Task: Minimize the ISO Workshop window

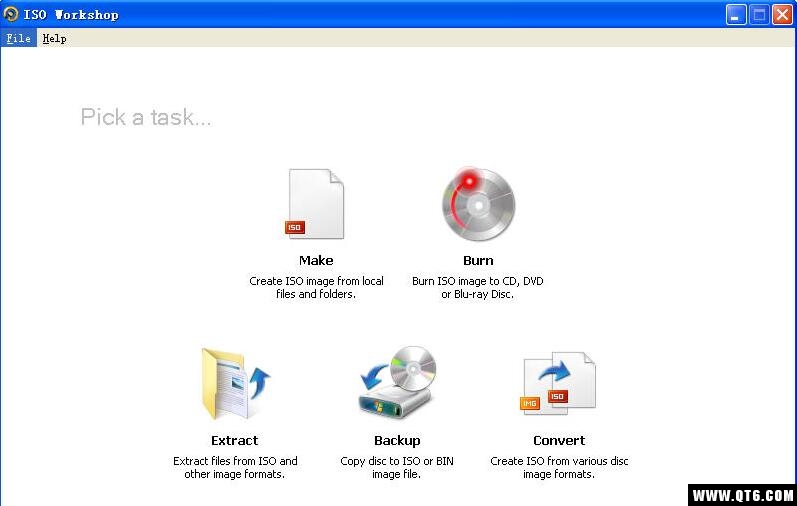Action: [x=735, y=15]
